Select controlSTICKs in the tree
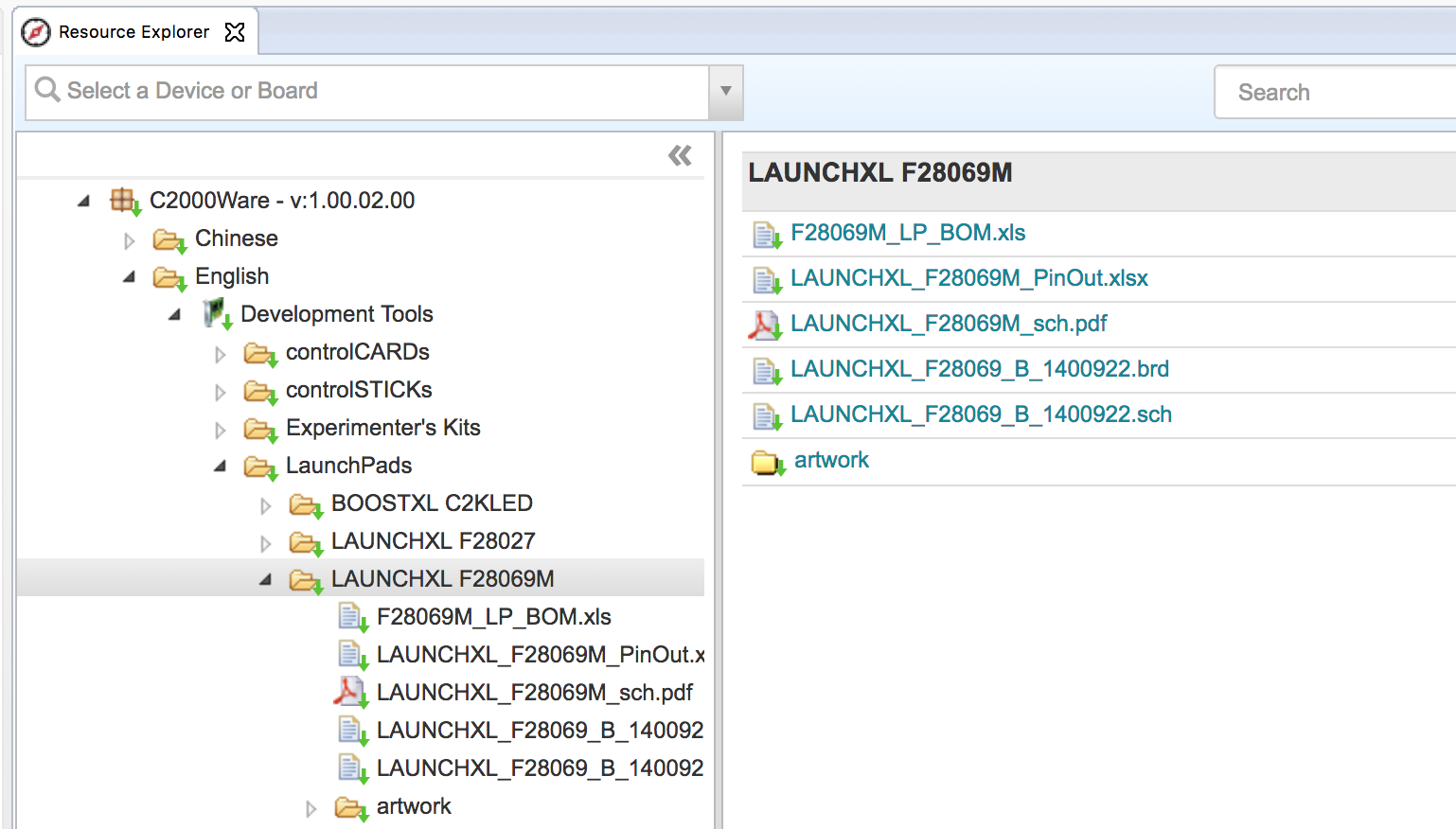This screenshot has width=1456, height=829. pyautogui.click(x=359, y=390)
